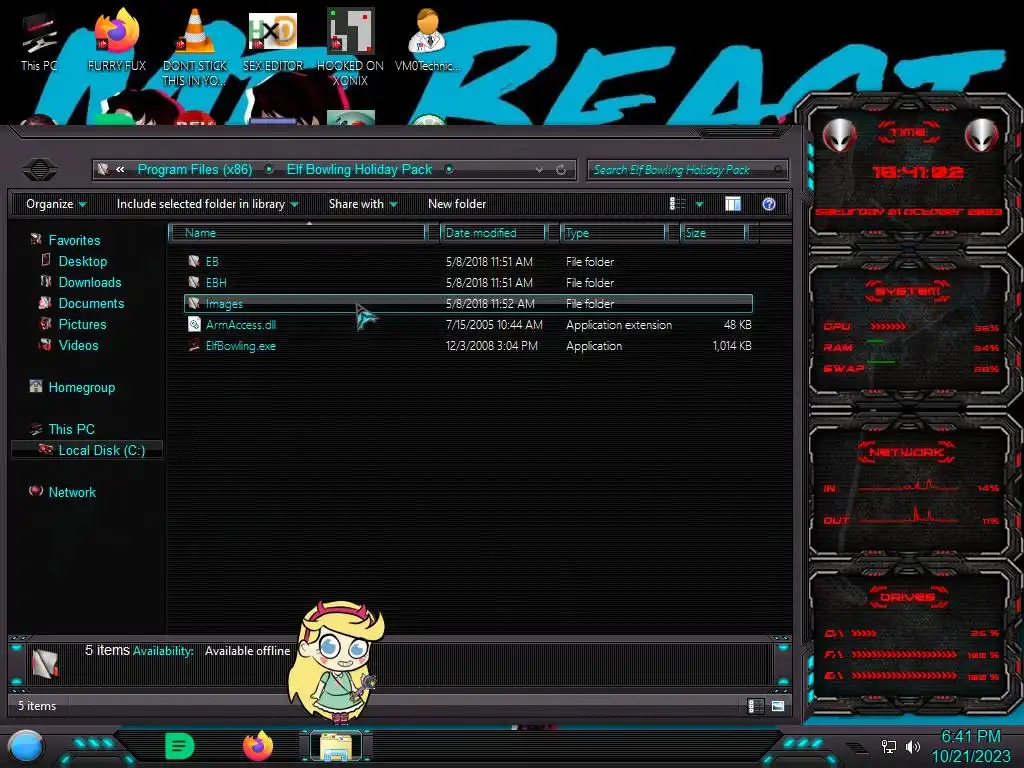
Task: Open network tray icon
Action: coord(888,746)
